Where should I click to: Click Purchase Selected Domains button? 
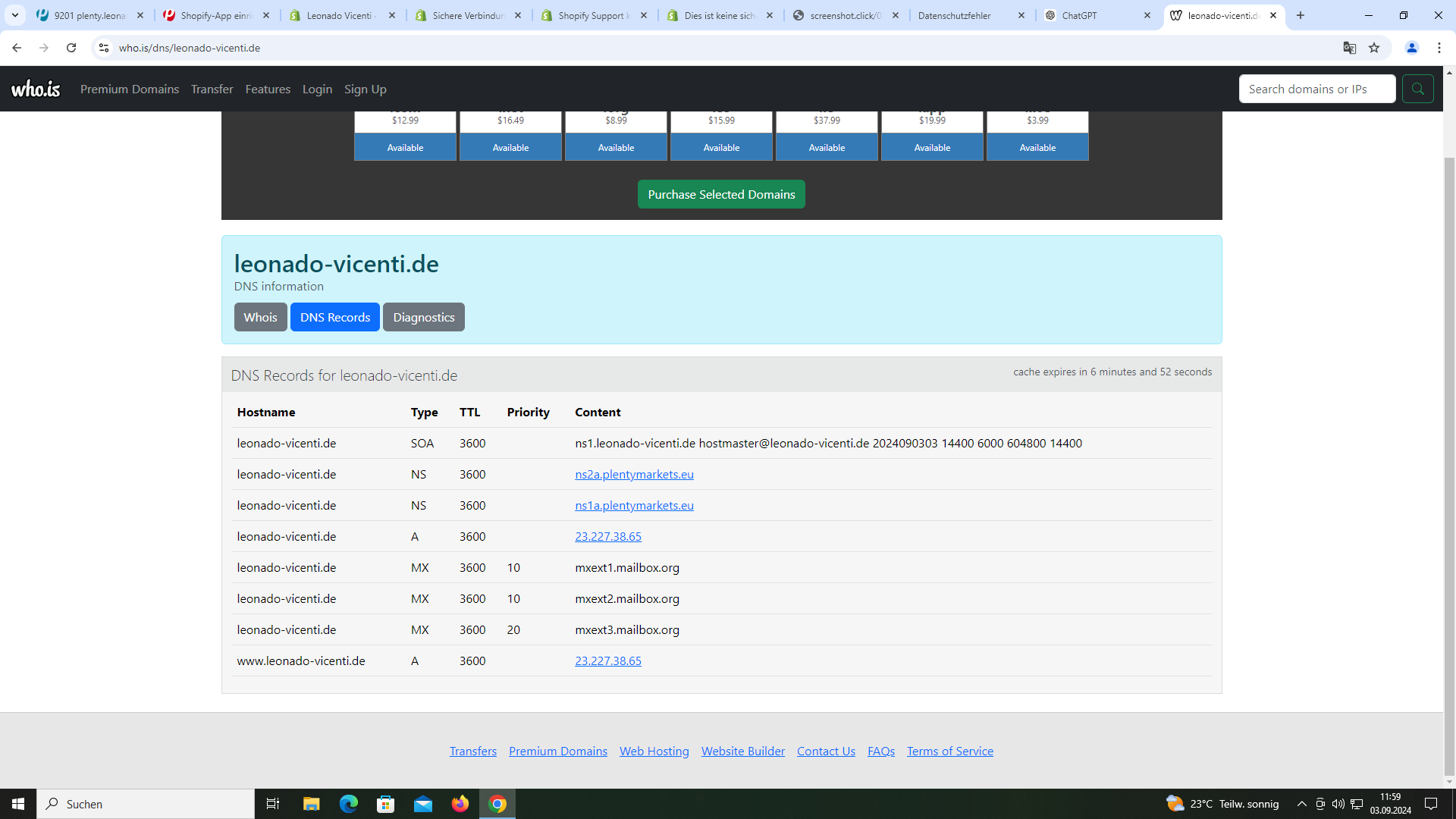[x=720, y=194]
